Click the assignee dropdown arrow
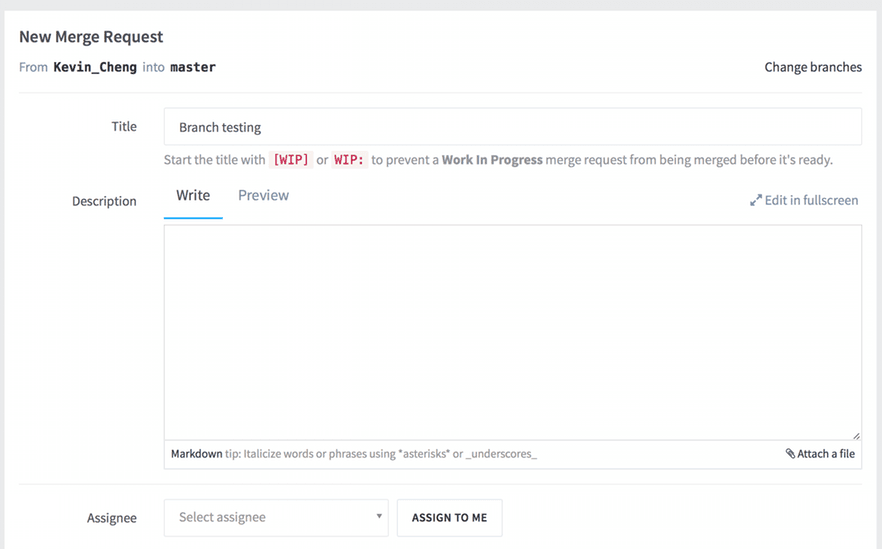Image resolution: width=882 pixels, height=549 pixels. (379, 517)
